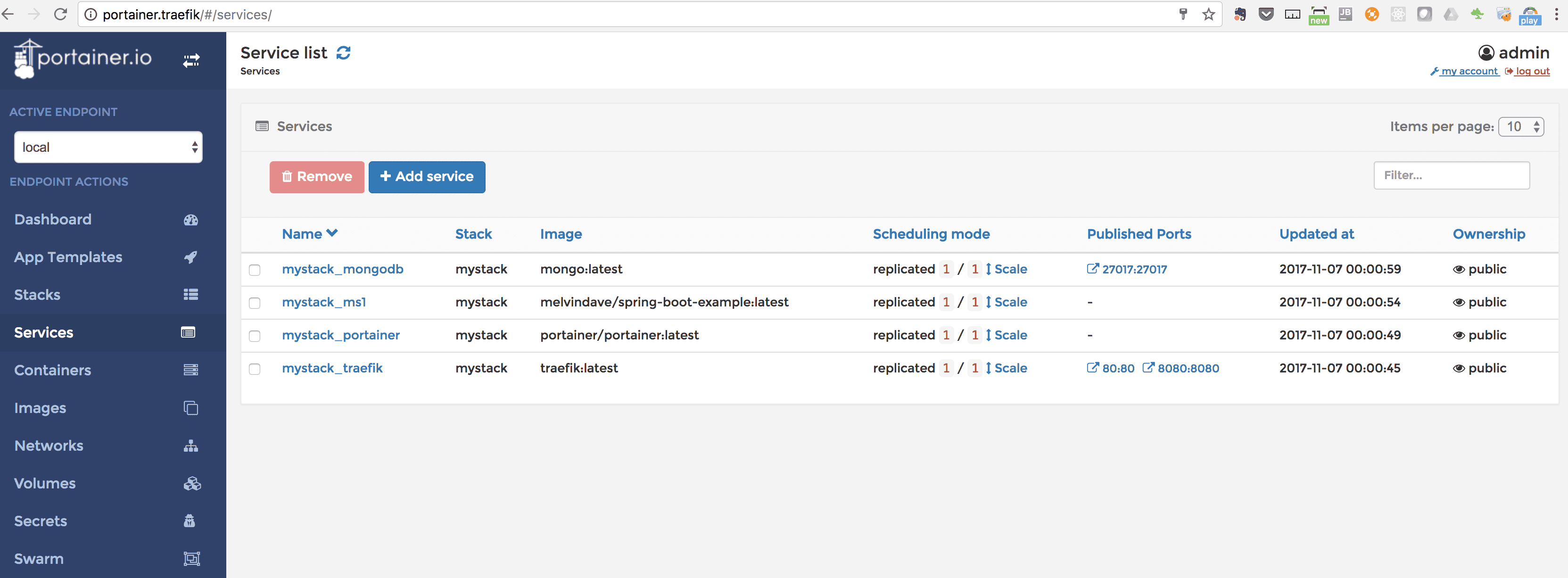Viewport: 1568px width, 578px height.
Task: Click the admin user avatar icon
Action: 1486,53
